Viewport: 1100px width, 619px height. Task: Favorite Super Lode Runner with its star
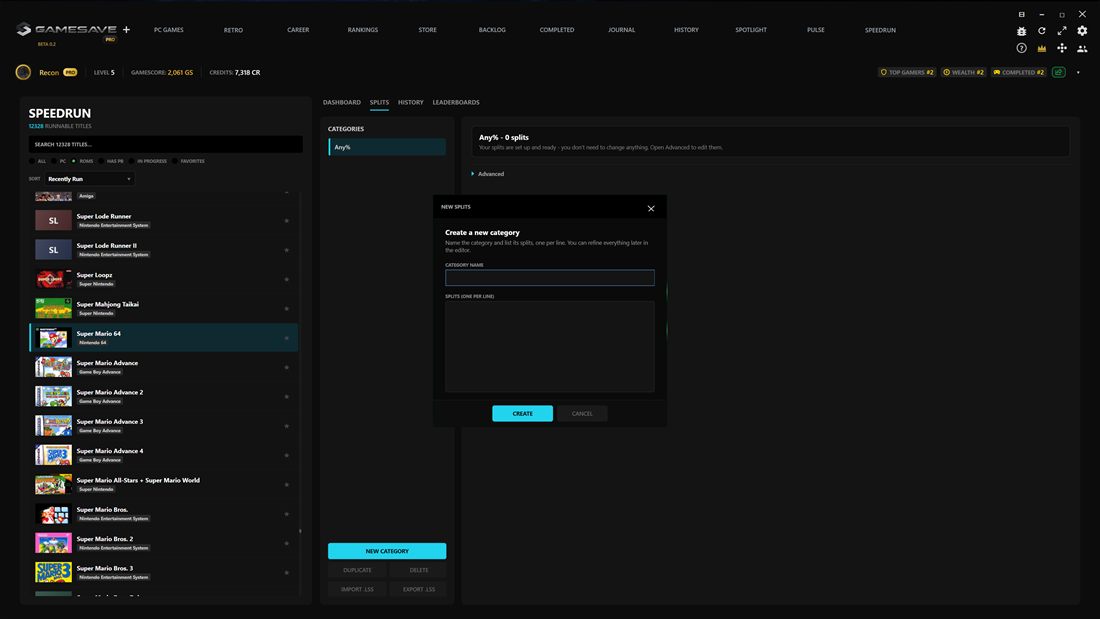pos(286,221)
